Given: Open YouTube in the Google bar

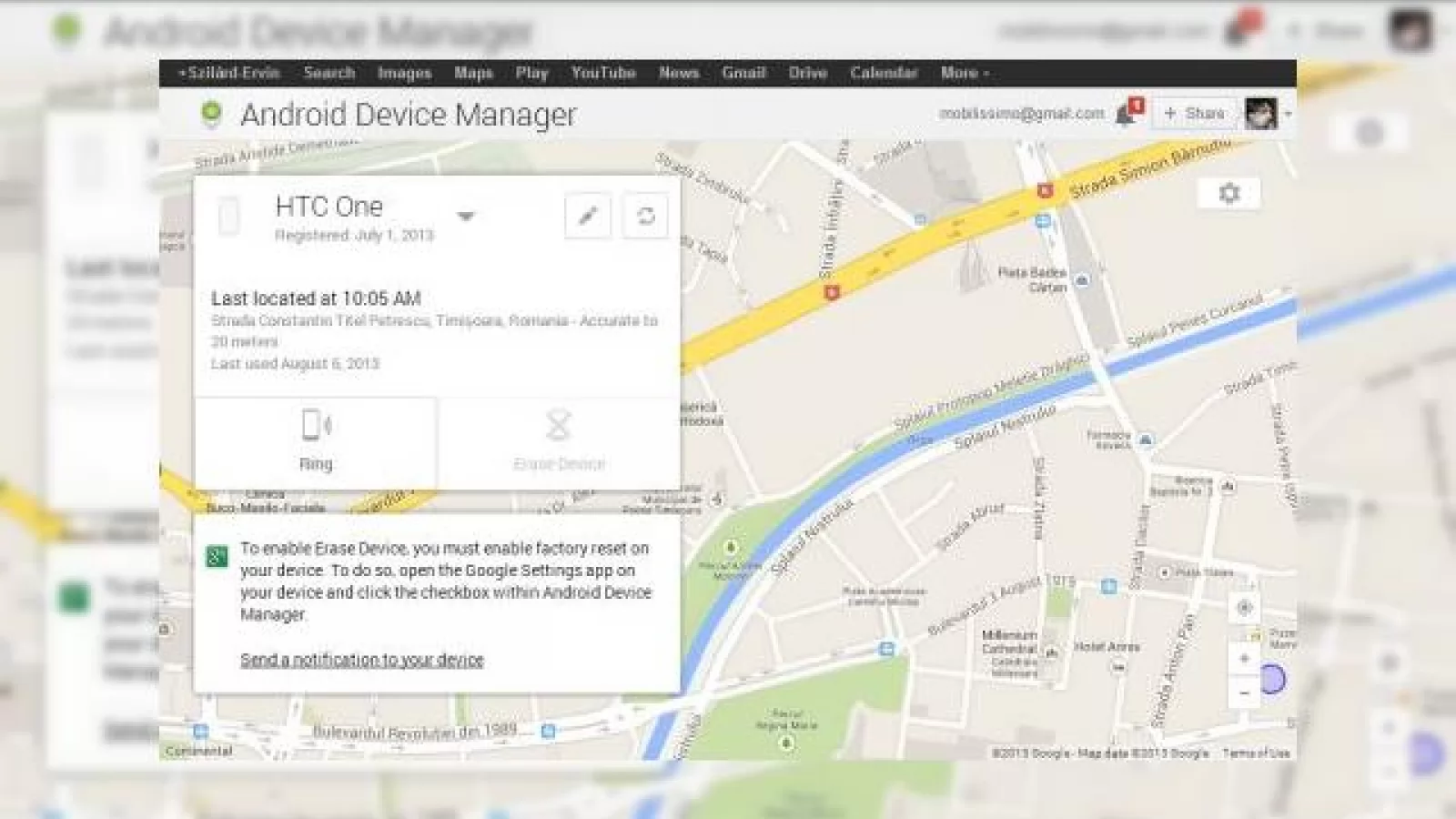Looking at the screenshot, I should click(603, 73).
